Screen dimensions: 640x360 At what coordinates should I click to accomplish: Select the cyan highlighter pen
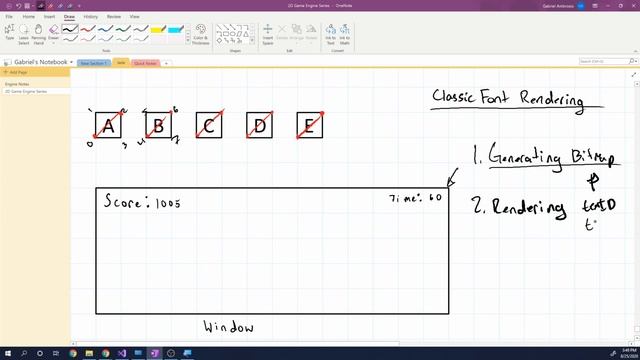(176, 29)
